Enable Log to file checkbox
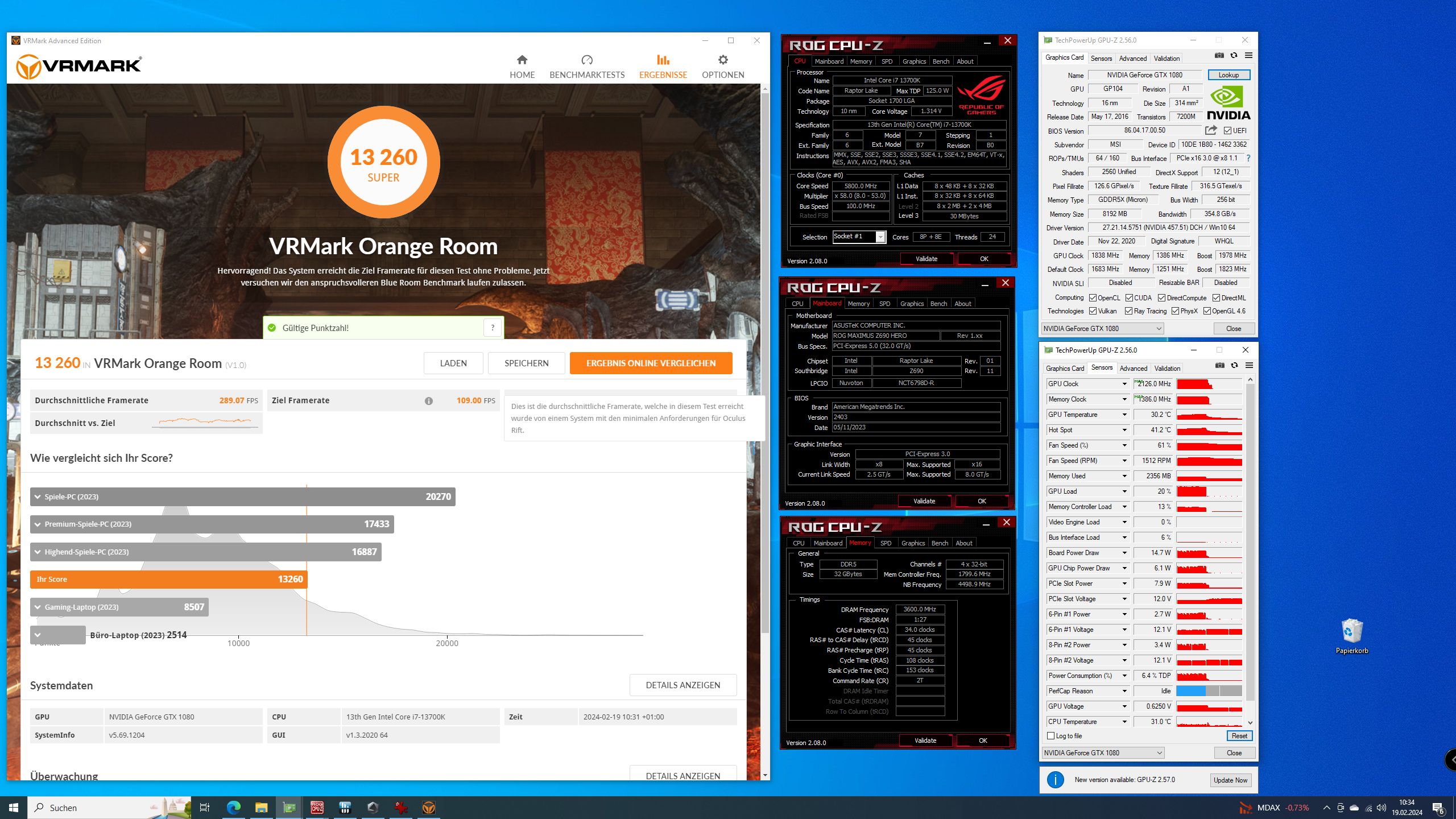 tap(1050, 736)
